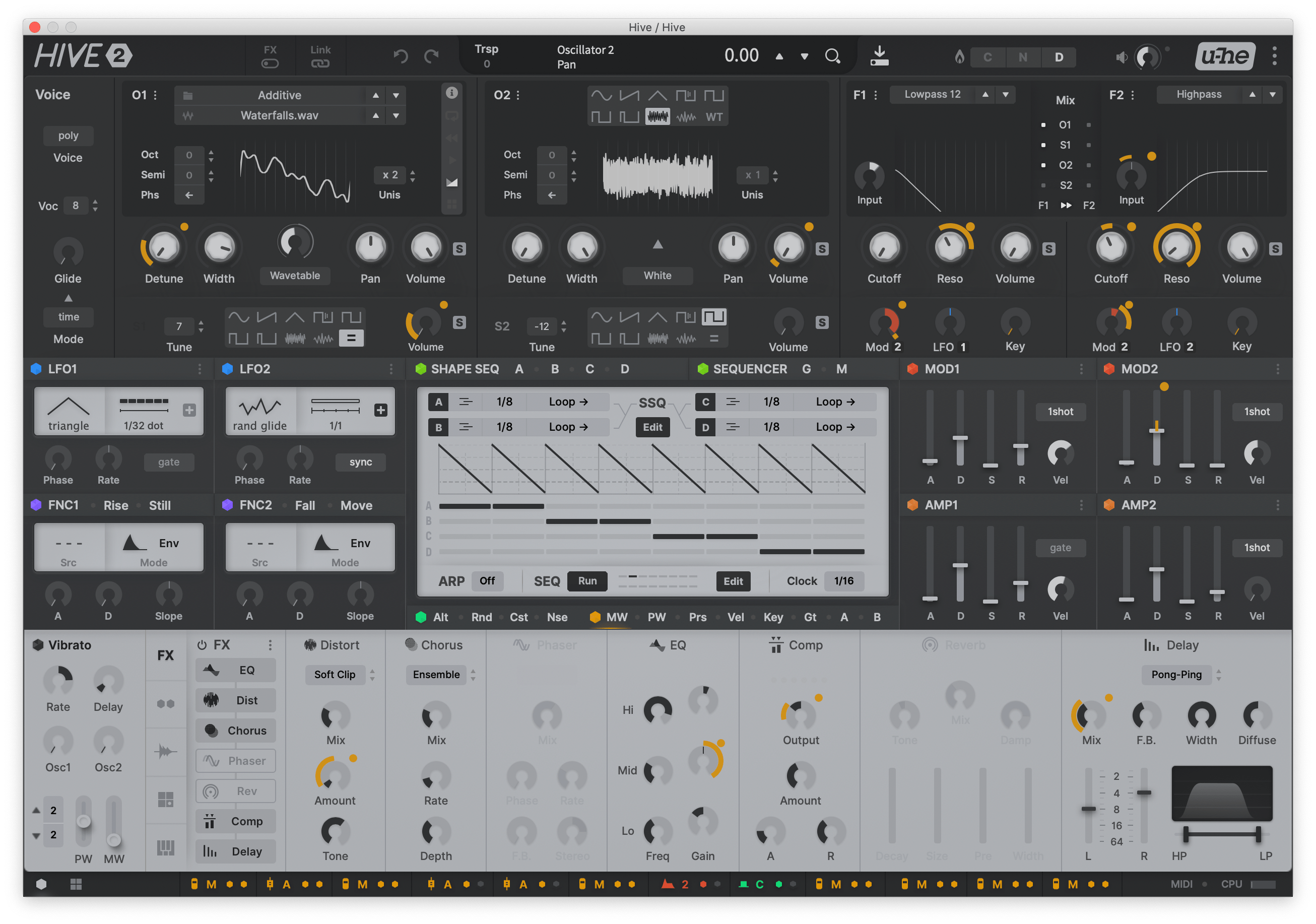Screen dimensions: 1316x924
Task: Click the Wavetable label button
Action: pos(295,276)
